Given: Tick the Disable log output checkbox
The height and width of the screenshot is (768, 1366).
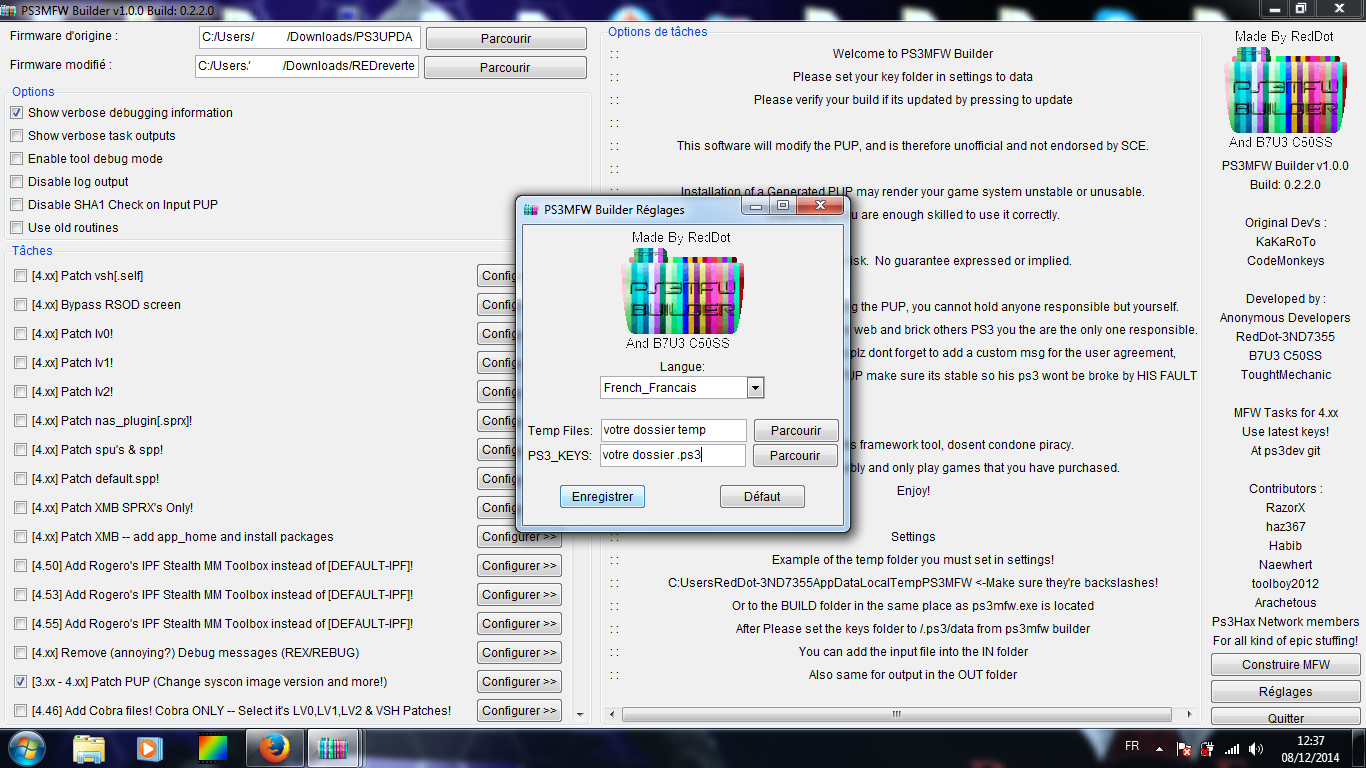Looking at the screenshot, I should (17, 182).
